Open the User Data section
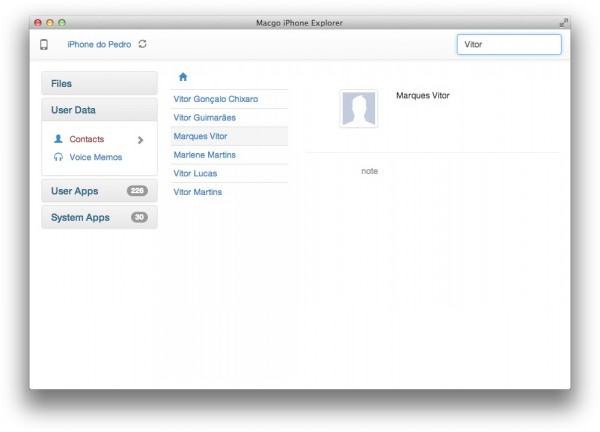 tap(99, 110)
